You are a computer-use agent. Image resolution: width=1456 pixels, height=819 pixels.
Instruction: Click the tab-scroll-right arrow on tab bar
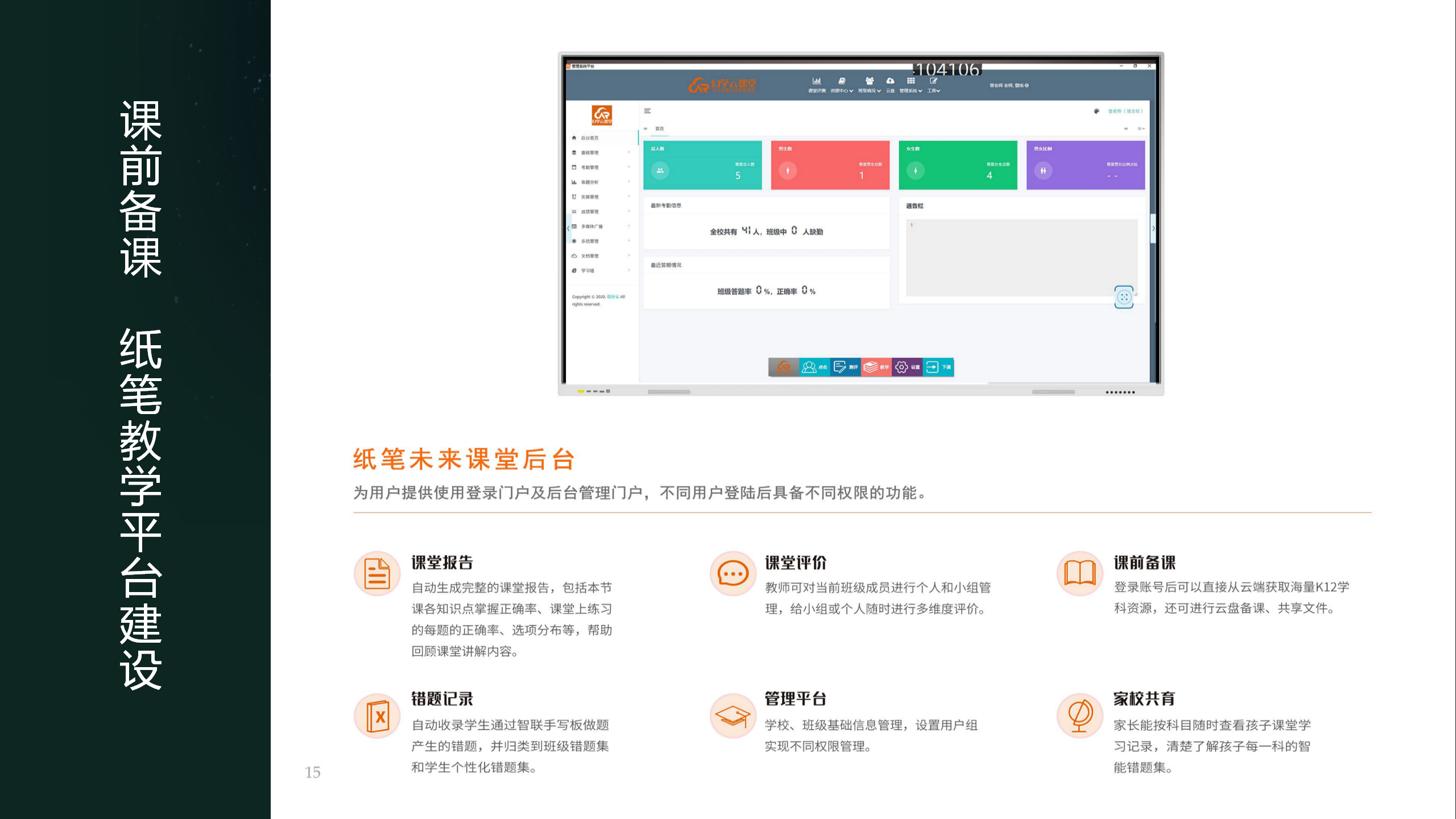click(1126, 129)
